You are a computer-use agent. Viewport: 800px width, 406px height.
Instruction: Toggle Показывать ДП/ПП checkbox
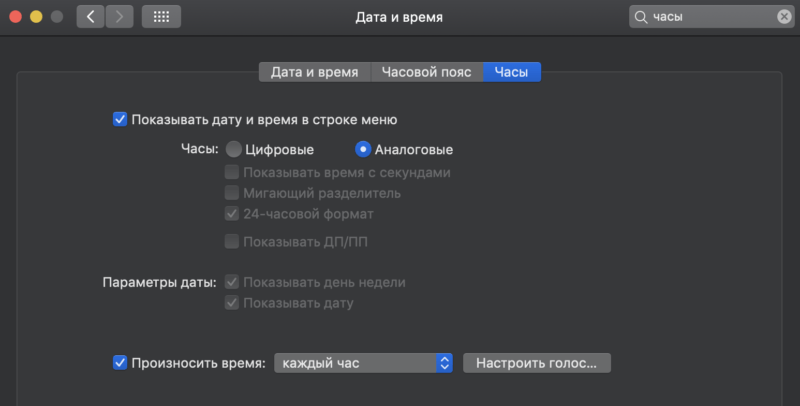pos(232,241)
